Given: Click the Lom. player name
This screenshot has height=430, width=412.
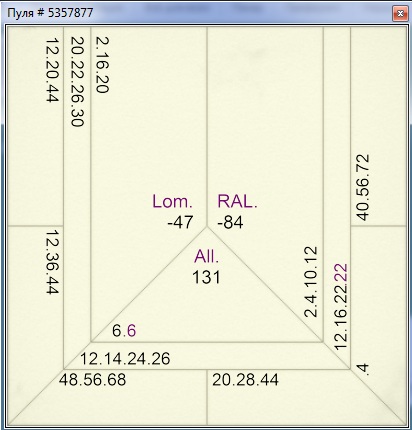Looking at the screenshot, I should 172,201.
